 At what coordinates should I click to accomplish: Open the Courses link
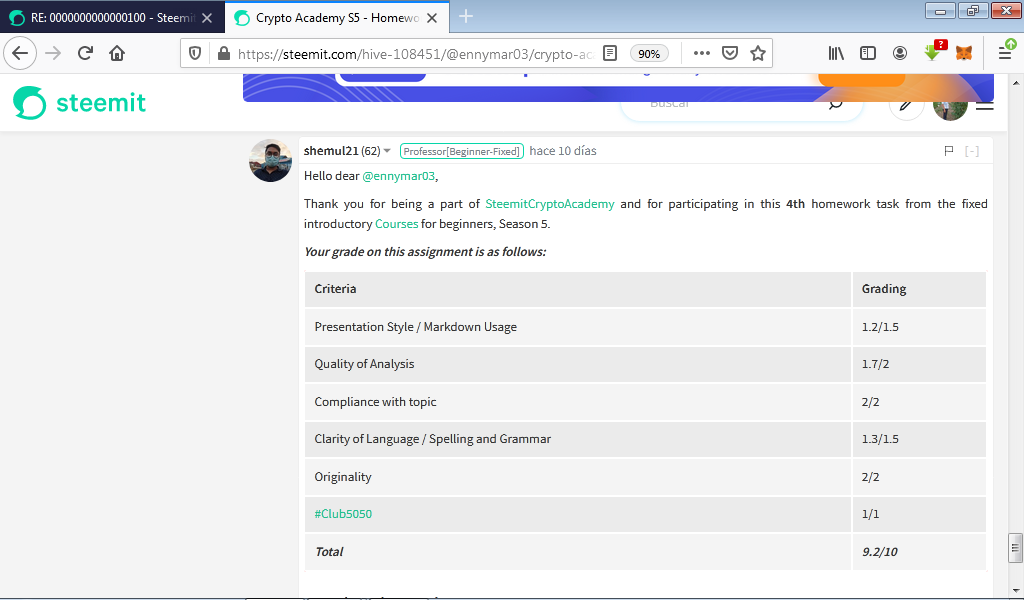pos(396,224)
